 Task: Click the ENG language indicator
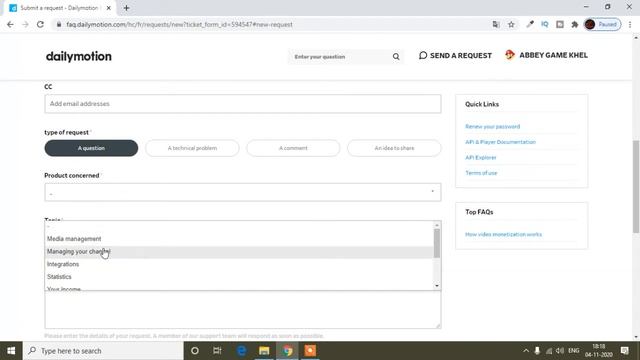(573, 351)
